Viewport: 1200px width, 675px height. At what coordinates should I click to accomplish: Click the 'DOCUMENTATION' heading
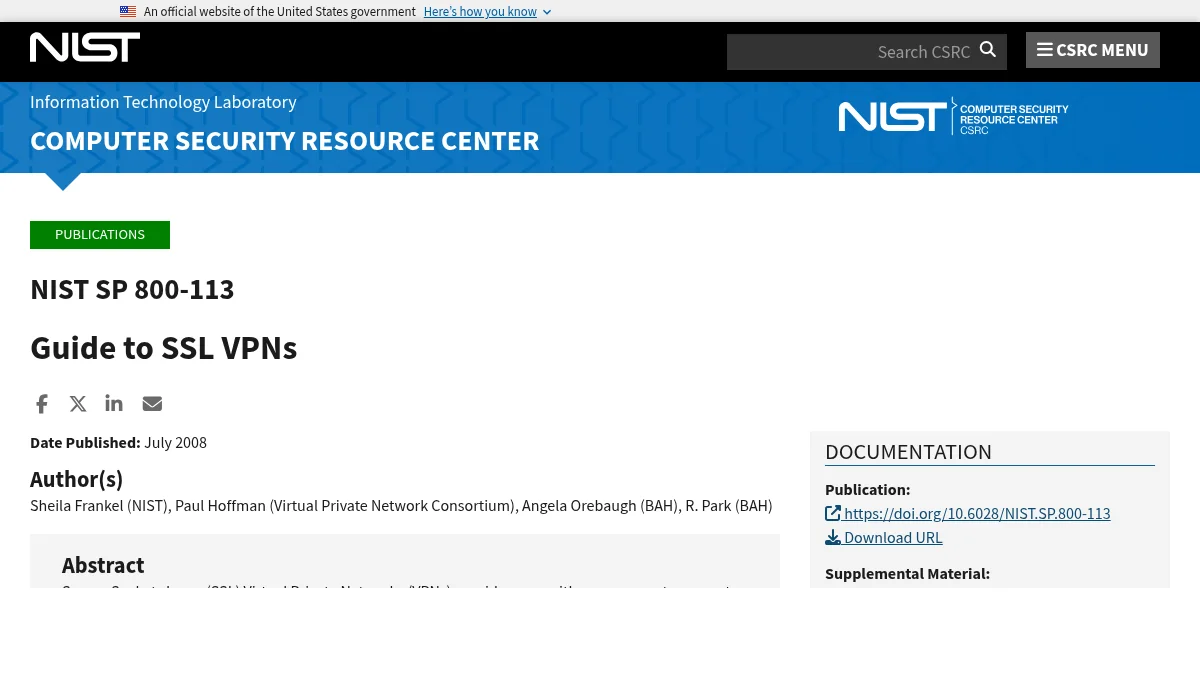pos(908,452)
